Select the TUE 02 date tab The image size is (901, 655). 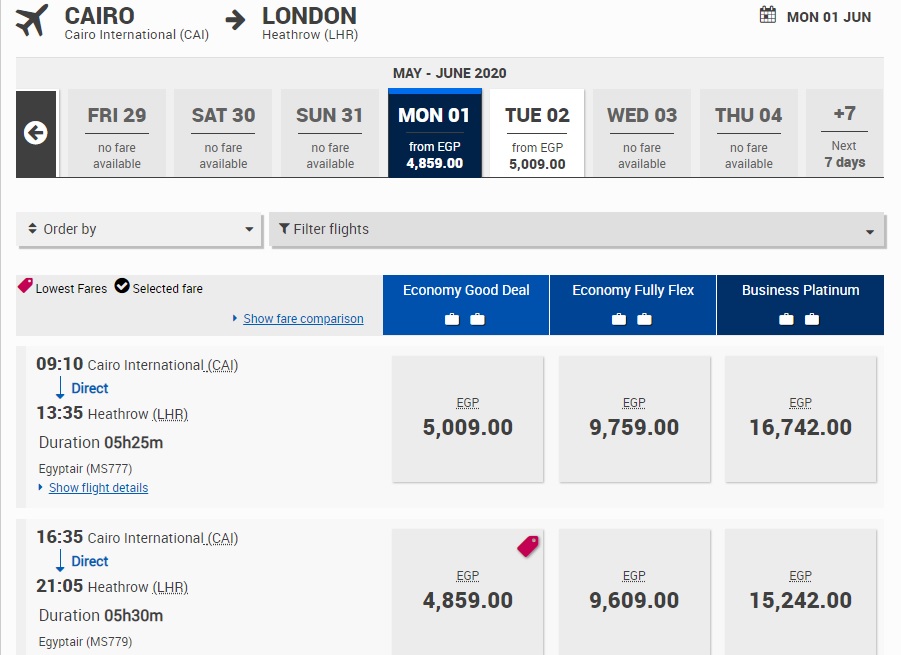(537, 133)
